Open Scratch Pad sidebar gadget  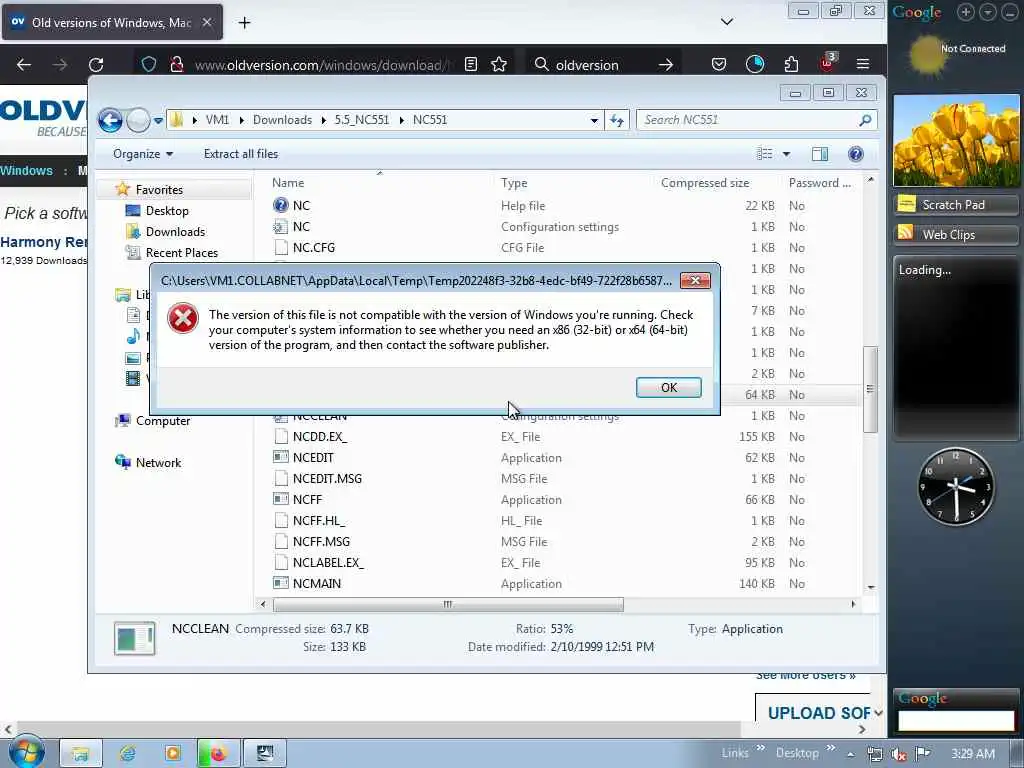click(x=955, y=204)
